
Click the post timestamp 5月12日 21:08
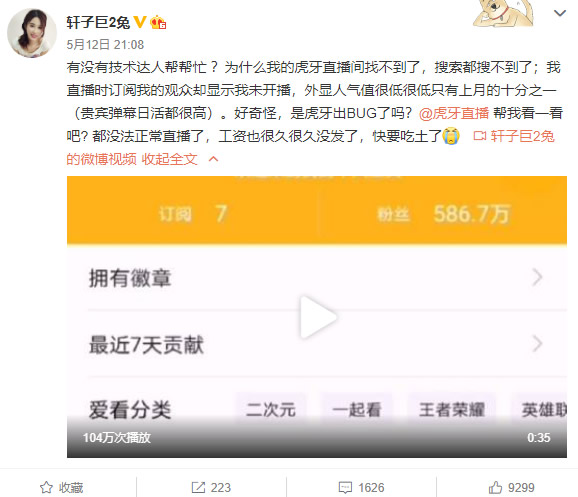click(105, 45)
